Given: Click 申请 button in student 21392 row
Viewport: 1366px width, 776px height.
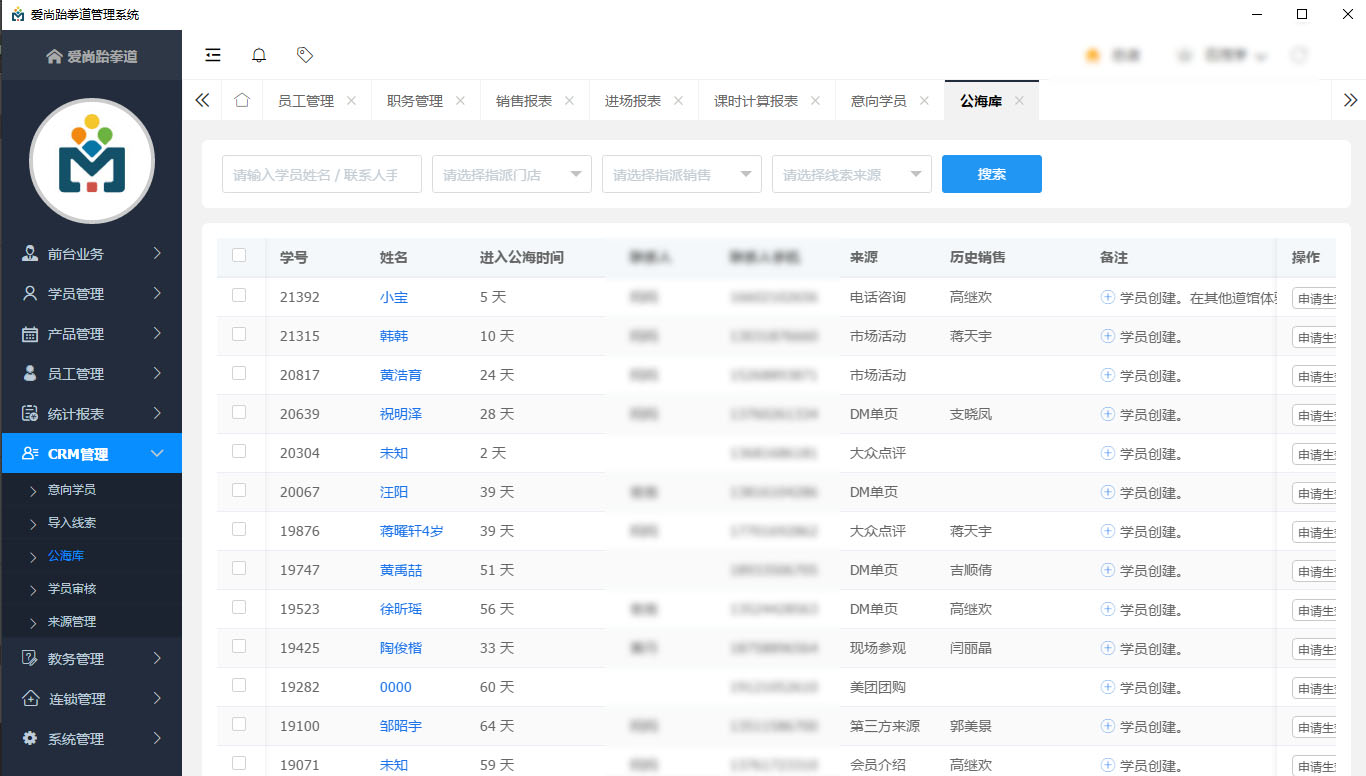Looking at the screenshot, I should [x=1314, y=298].
